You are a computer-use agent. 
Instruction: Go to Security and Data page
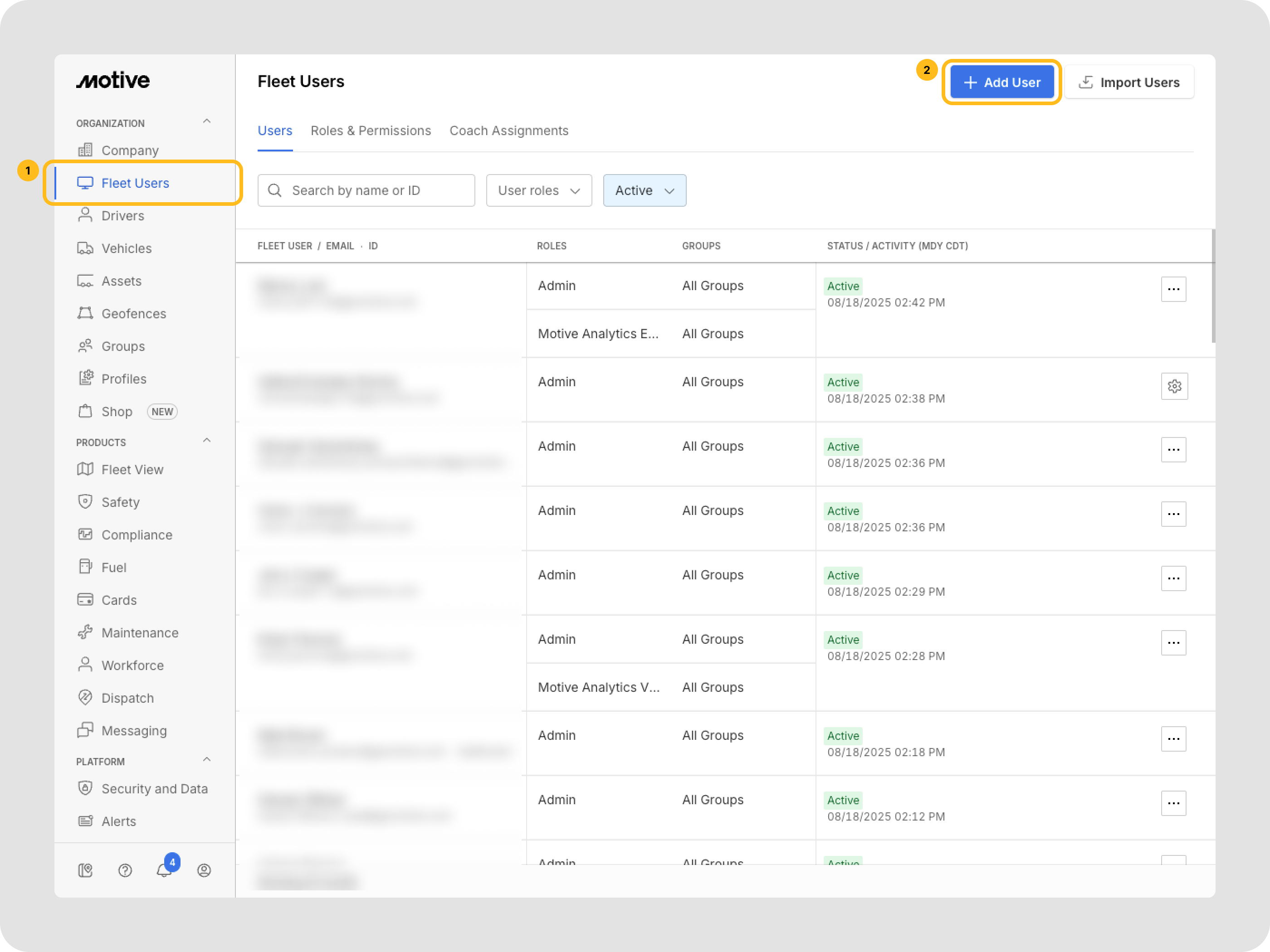pos(154,788)
